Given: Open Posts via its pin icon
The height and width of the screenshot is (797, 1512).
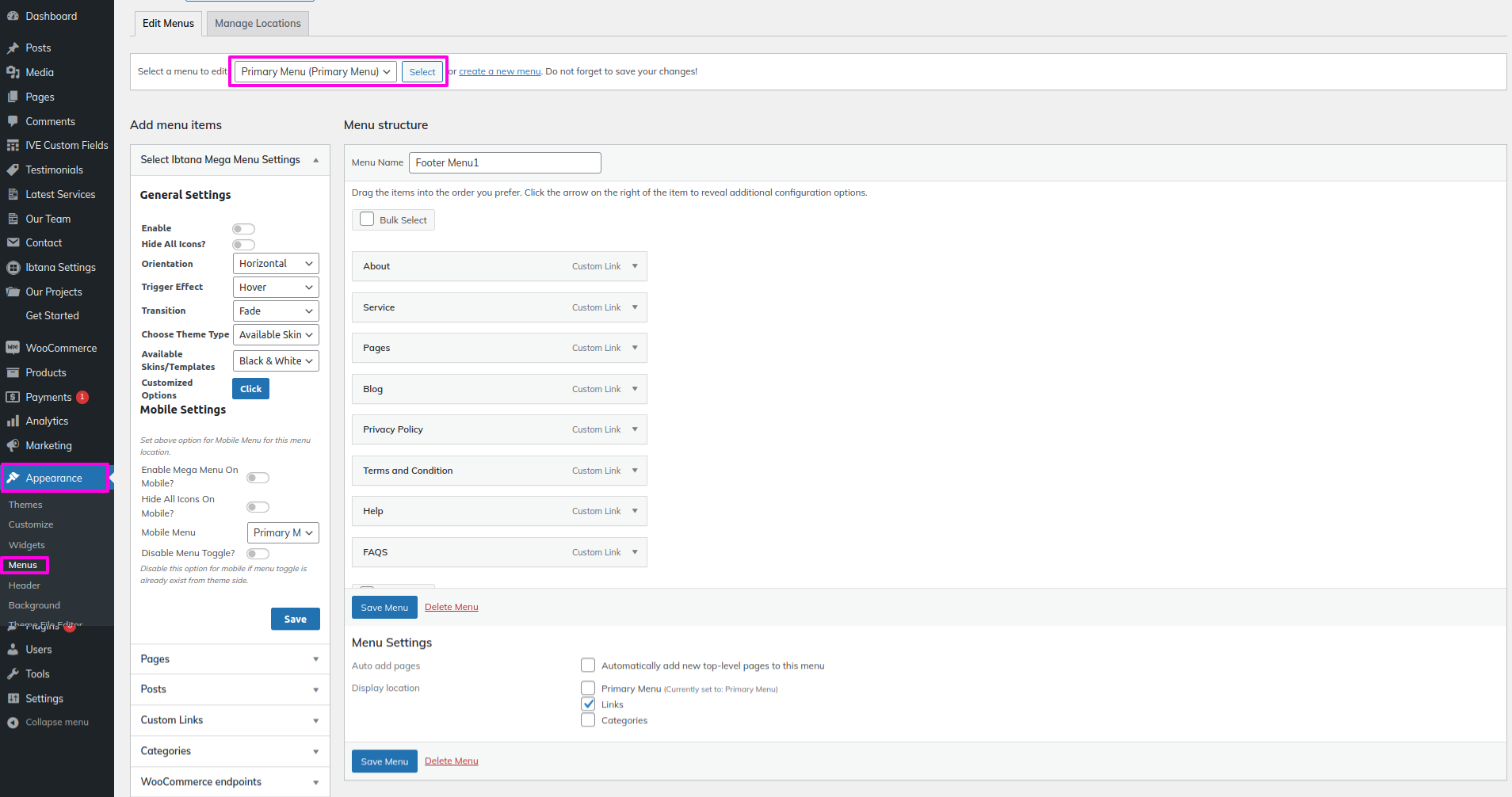Looking at the screenshot, I should [x=13, y=48].
